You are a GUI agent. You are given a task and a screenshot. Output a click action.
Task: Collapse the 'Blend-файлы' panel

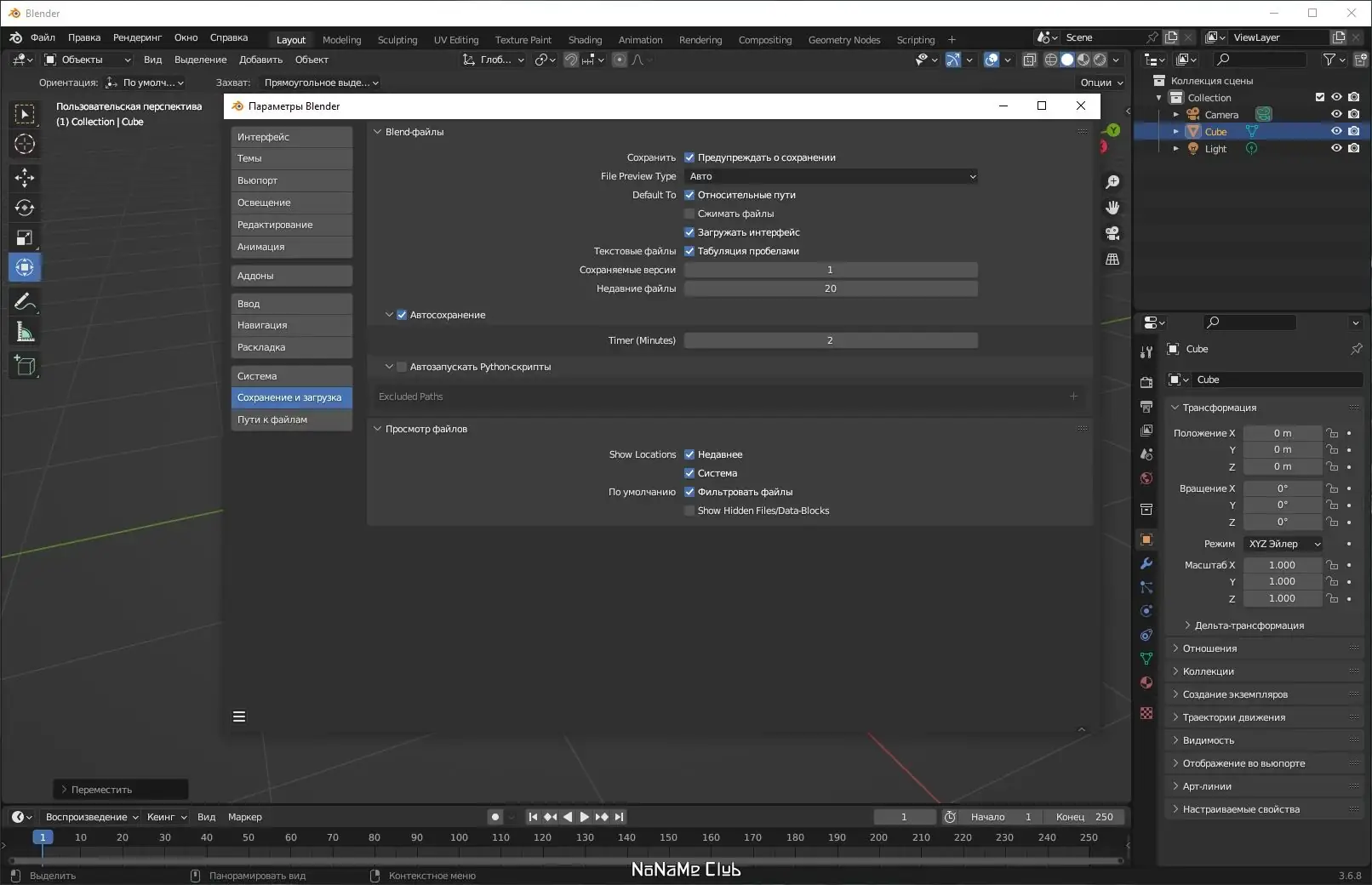pos(378,132)
